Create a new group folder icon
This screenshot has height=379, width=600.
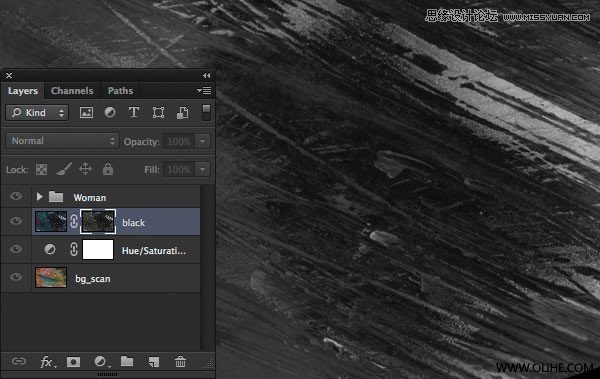[x=127, y=361]
